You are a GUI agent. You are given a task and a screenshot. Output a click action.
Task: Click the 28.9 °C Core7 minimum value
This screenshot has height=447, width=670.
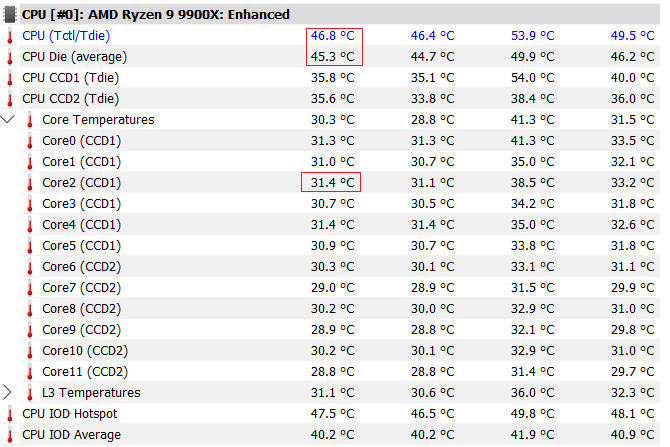pos(432,288)
